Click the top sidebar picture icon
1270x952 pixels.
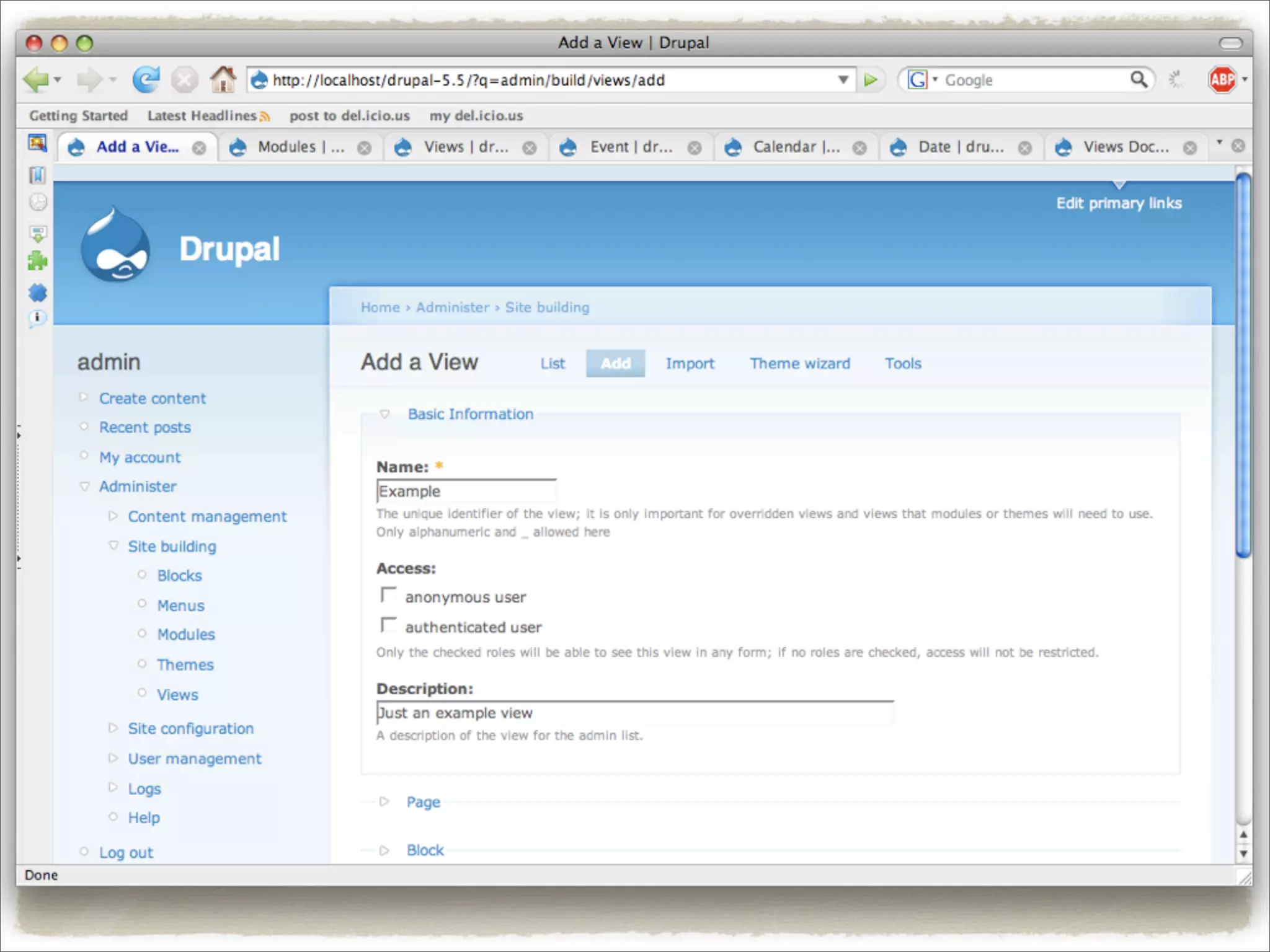point(37,143)
